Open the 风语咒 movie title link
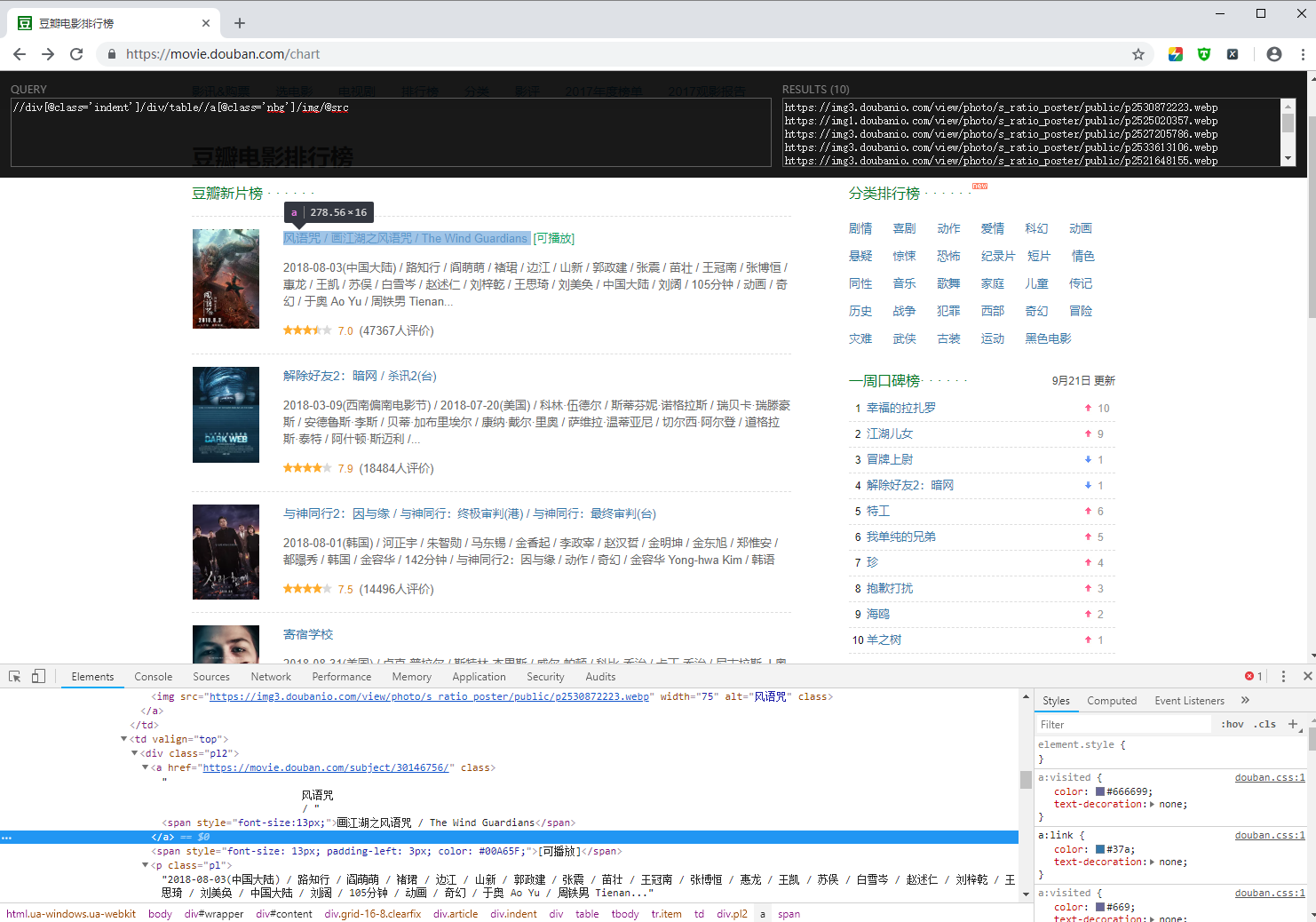1316x922 pixels. click(x=407, y=238)
